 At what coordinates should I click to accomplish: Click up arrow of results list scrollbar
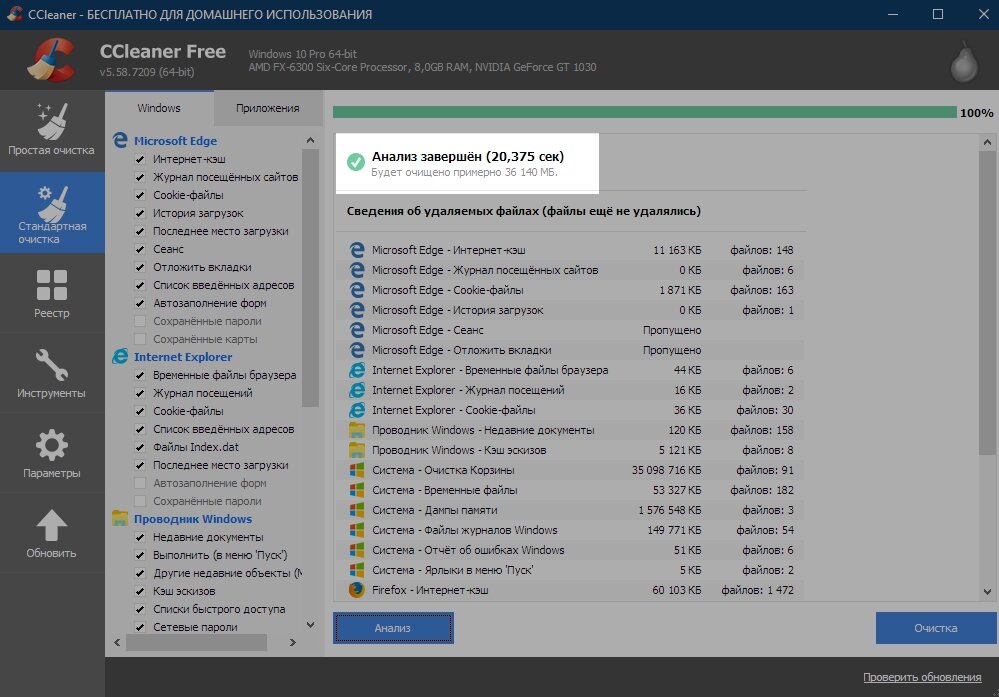(987, 143)
